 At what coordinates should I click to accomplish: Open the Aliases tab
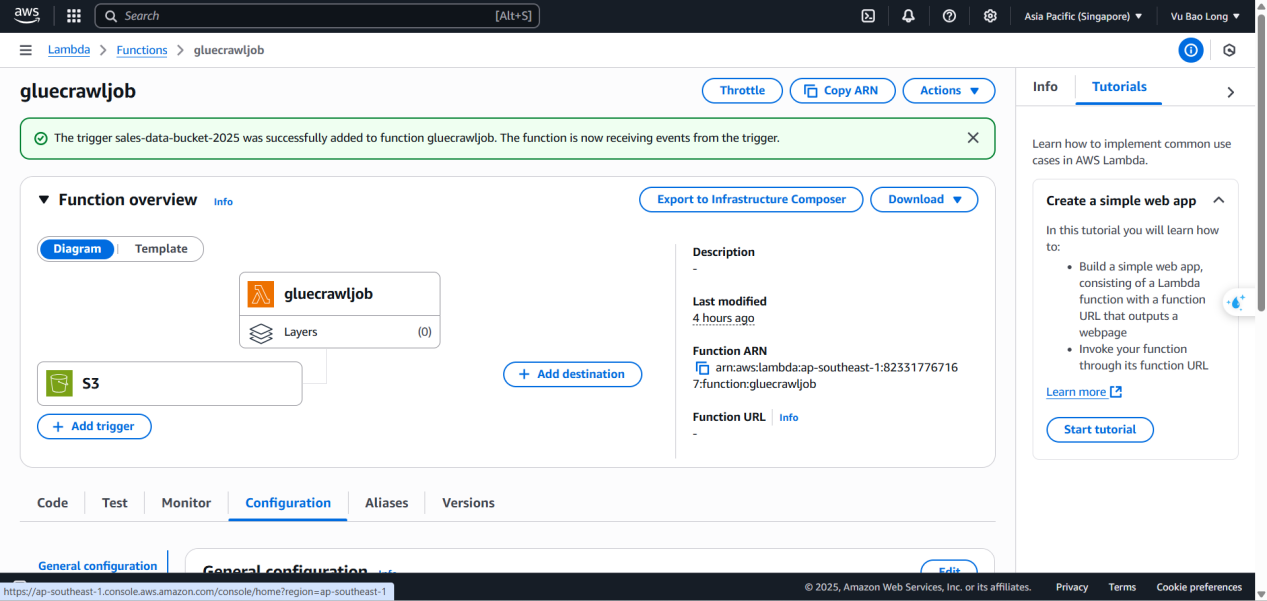[387, 503]
